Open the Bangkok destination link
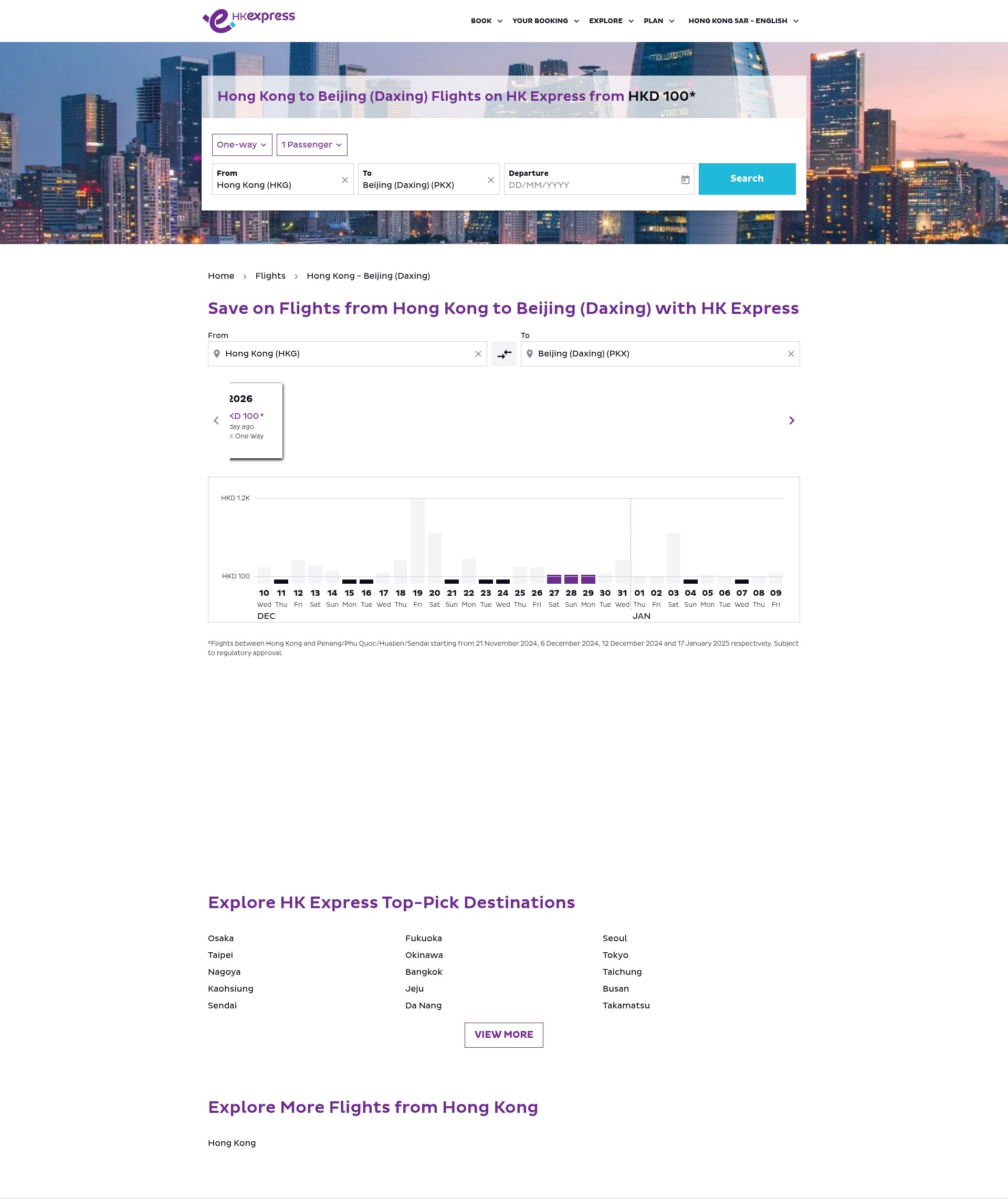Screen dimensions: 1008x1200 (424, 972)
